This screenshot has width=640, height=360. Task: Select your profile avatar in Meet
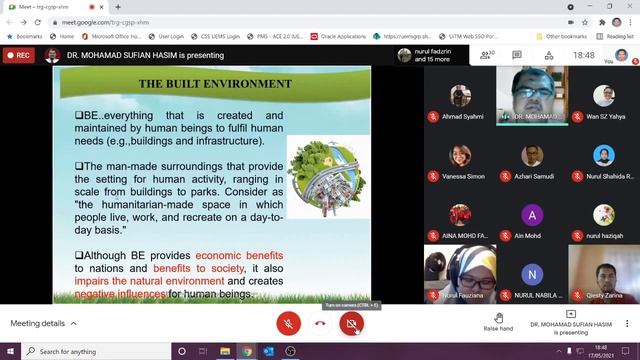click(x=621, y=55)
